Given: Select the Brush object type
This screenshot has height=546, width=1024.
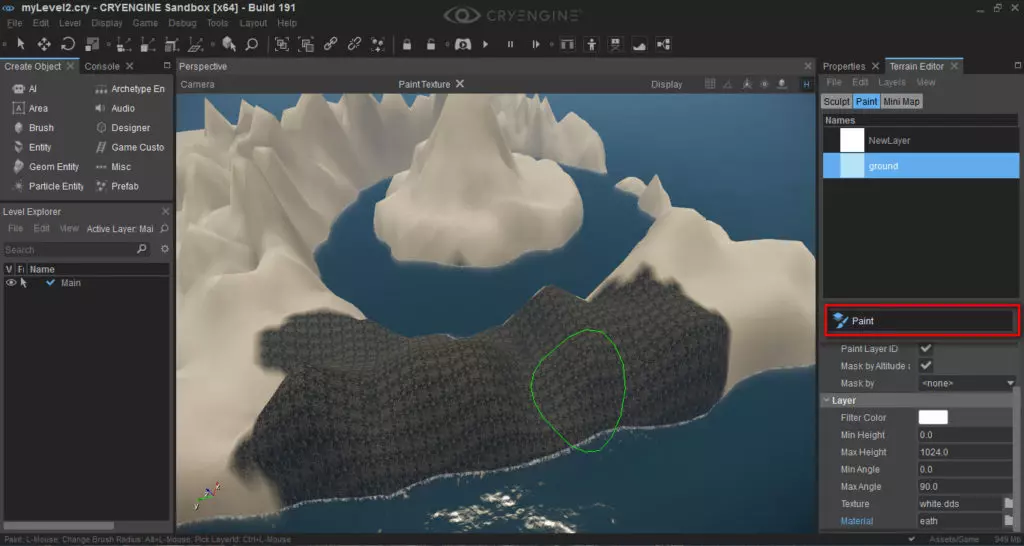Looking at the screenshot, I should tap(40, 128).
